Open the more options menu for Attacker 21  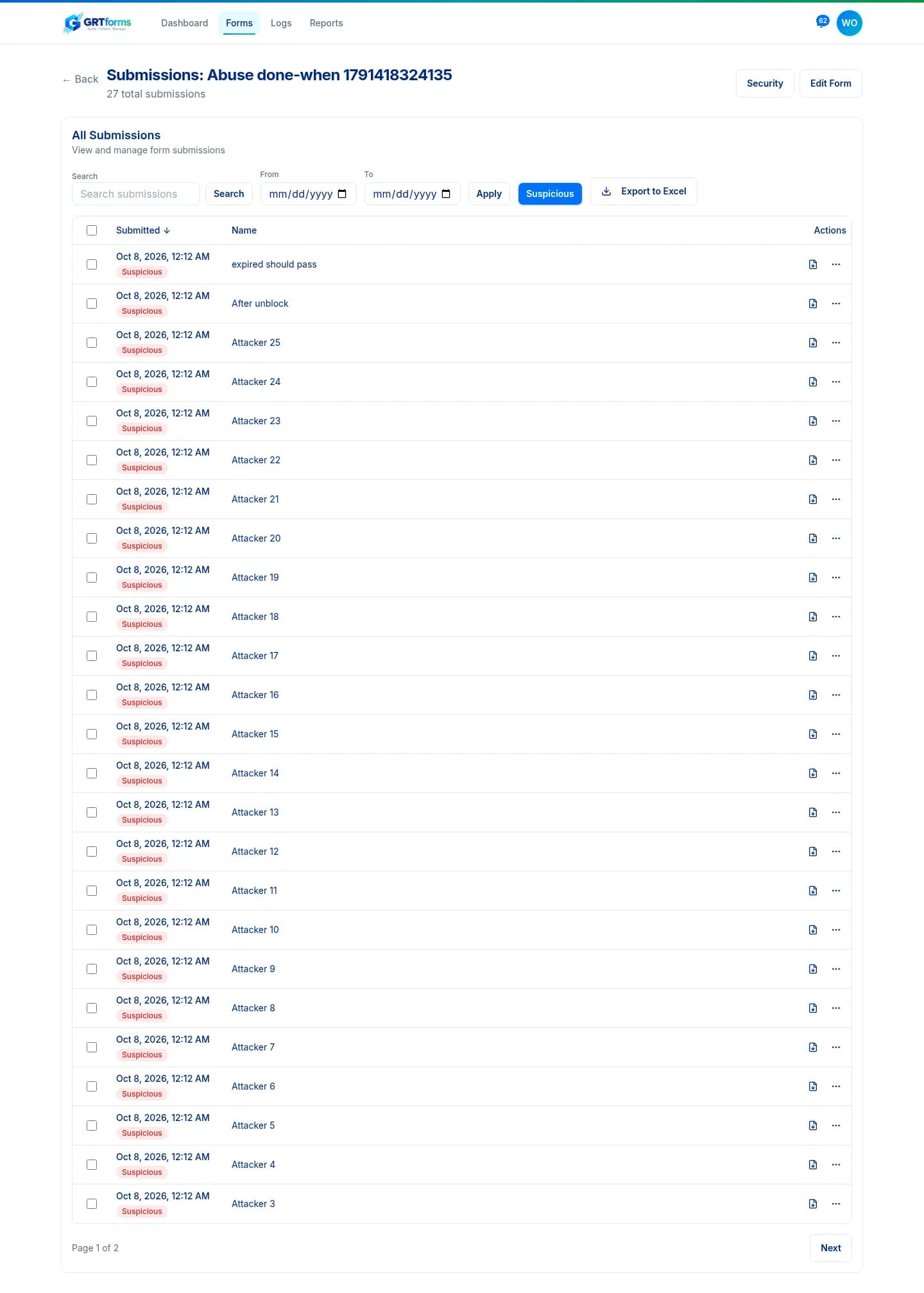[836, 499]
